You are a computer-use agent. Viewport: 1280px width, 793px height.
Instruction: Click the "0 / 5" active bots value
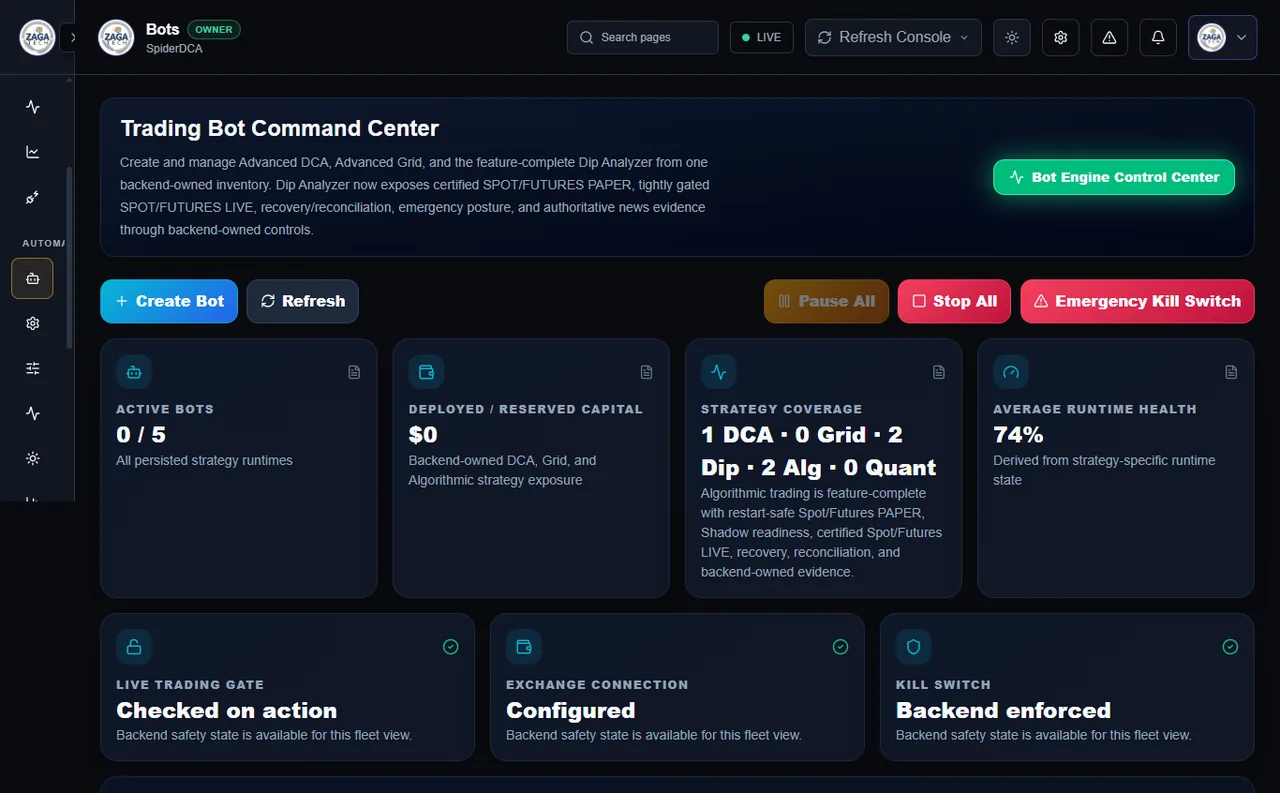141,435
